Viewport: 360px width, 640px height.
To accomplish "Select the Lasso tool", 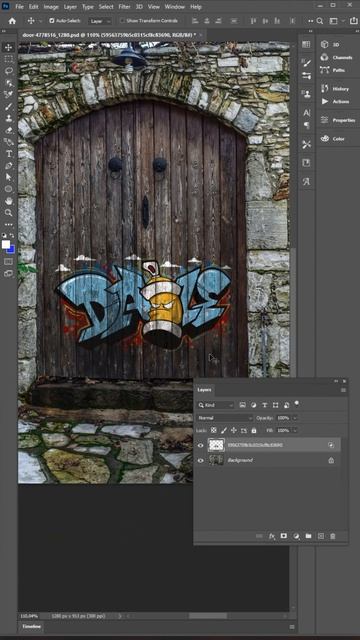I will [8, 71].
